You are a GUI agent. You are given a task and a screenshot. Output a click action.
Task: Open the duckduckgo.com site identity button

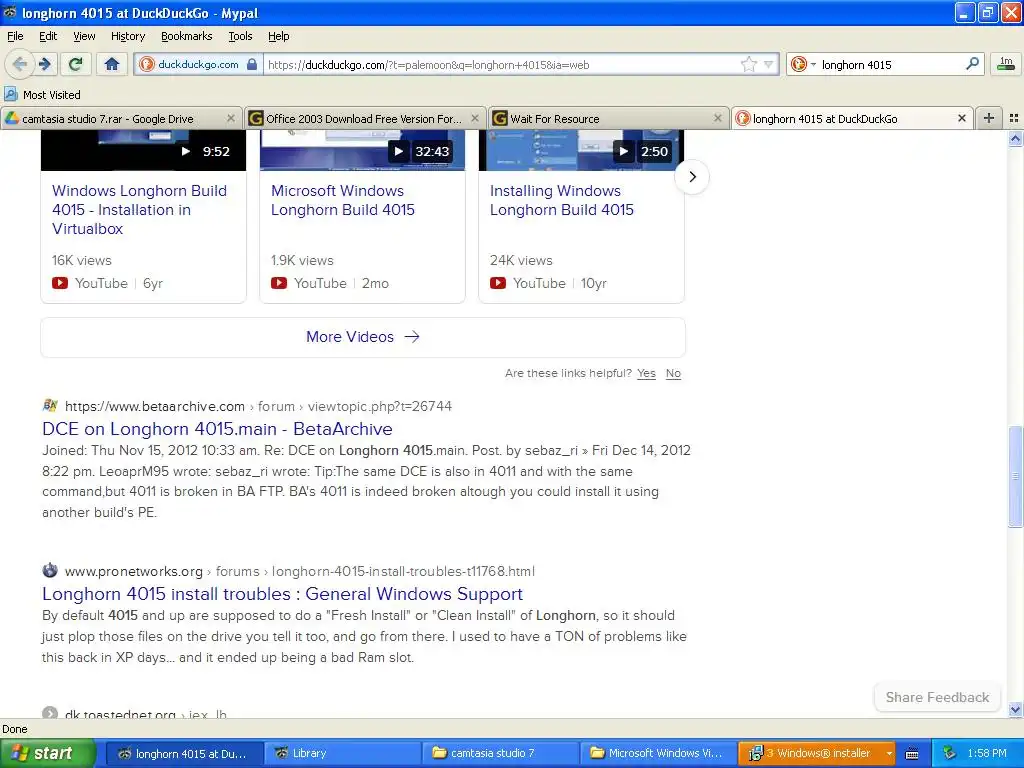[x=199, y=64]
